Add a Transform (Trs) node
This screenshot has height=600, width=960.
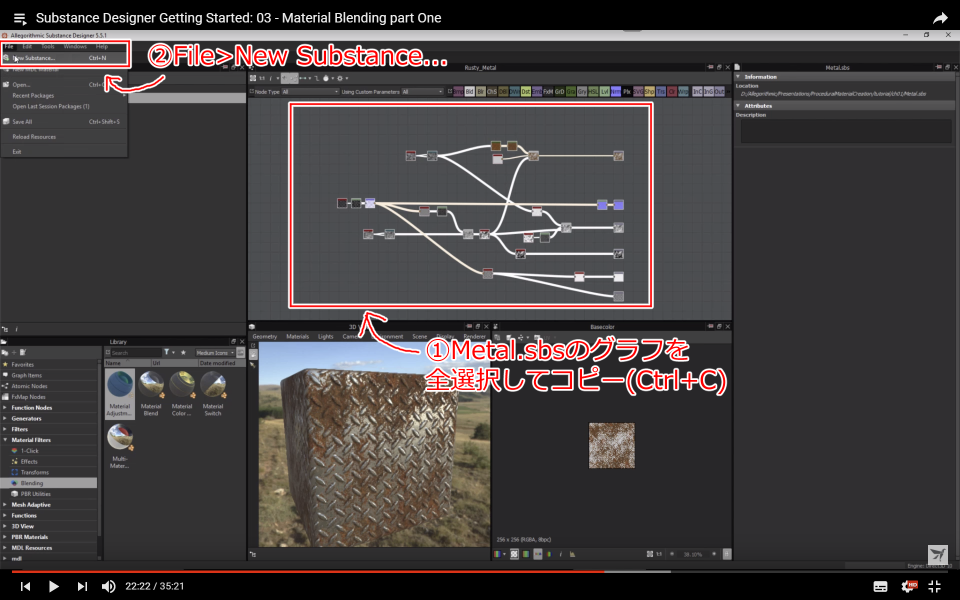pyautogui.click(x=661, y=92)
